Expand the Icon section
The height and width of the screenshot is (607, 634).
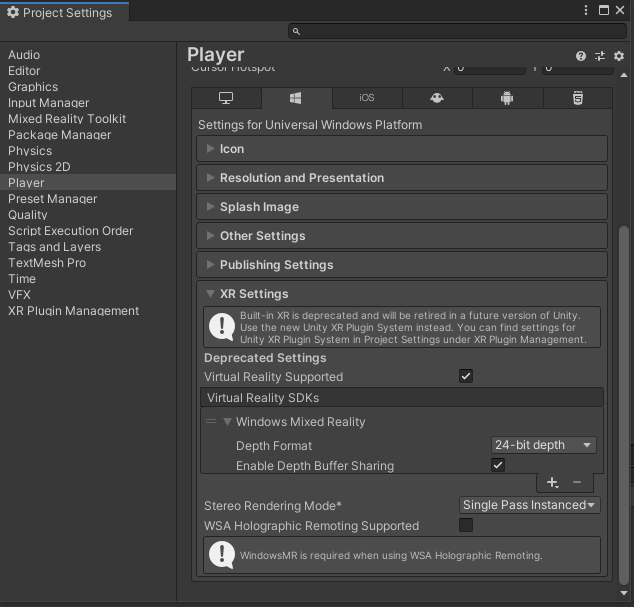tap(402, 149)
